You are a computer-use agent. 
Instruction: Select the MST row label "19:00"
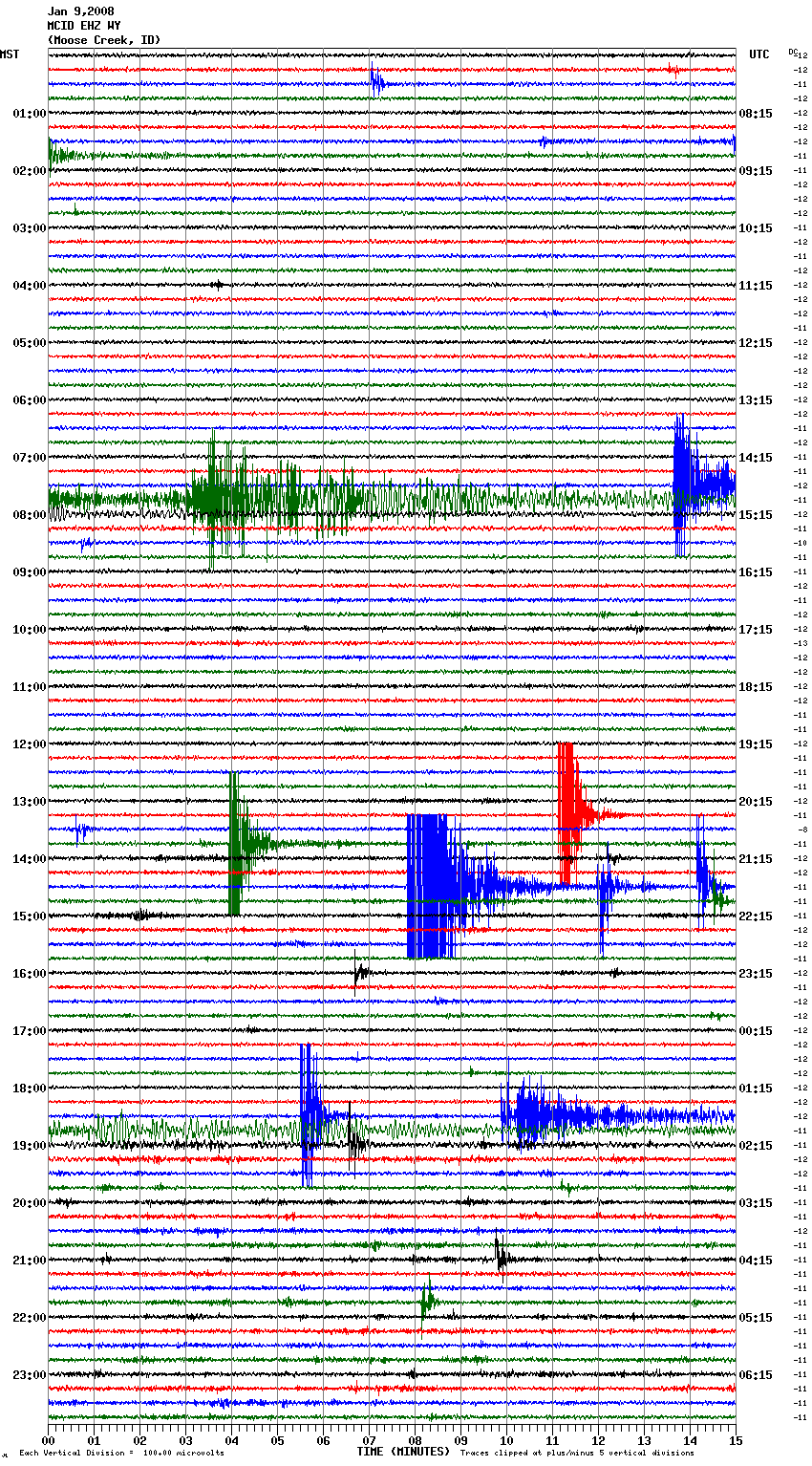pyautogui.click(x=30, y=1145)
